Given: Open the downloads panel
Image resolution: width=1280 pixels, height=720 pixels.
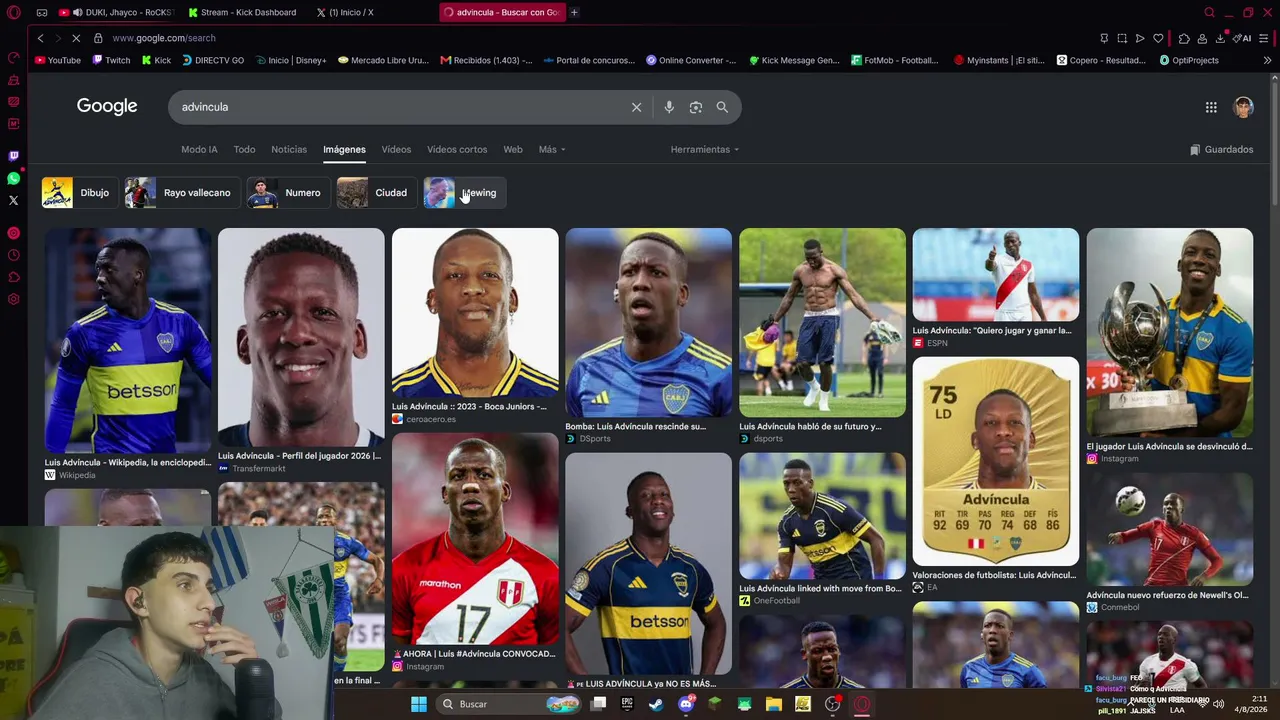Looking at the screenshot, I should 1220,38.
